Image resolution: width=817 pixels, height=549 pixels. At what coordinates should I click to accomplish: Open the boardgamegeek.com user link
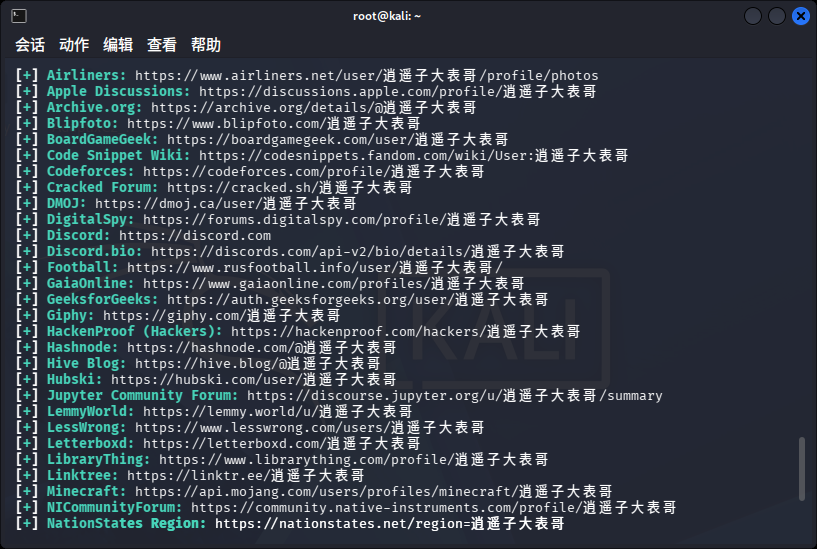coord(338,140)
